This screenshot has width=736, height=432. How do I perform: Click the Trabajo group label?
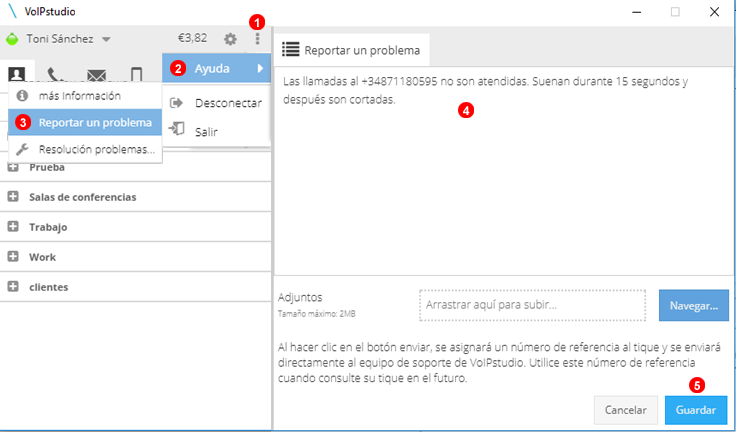click(x=48, y=227)
